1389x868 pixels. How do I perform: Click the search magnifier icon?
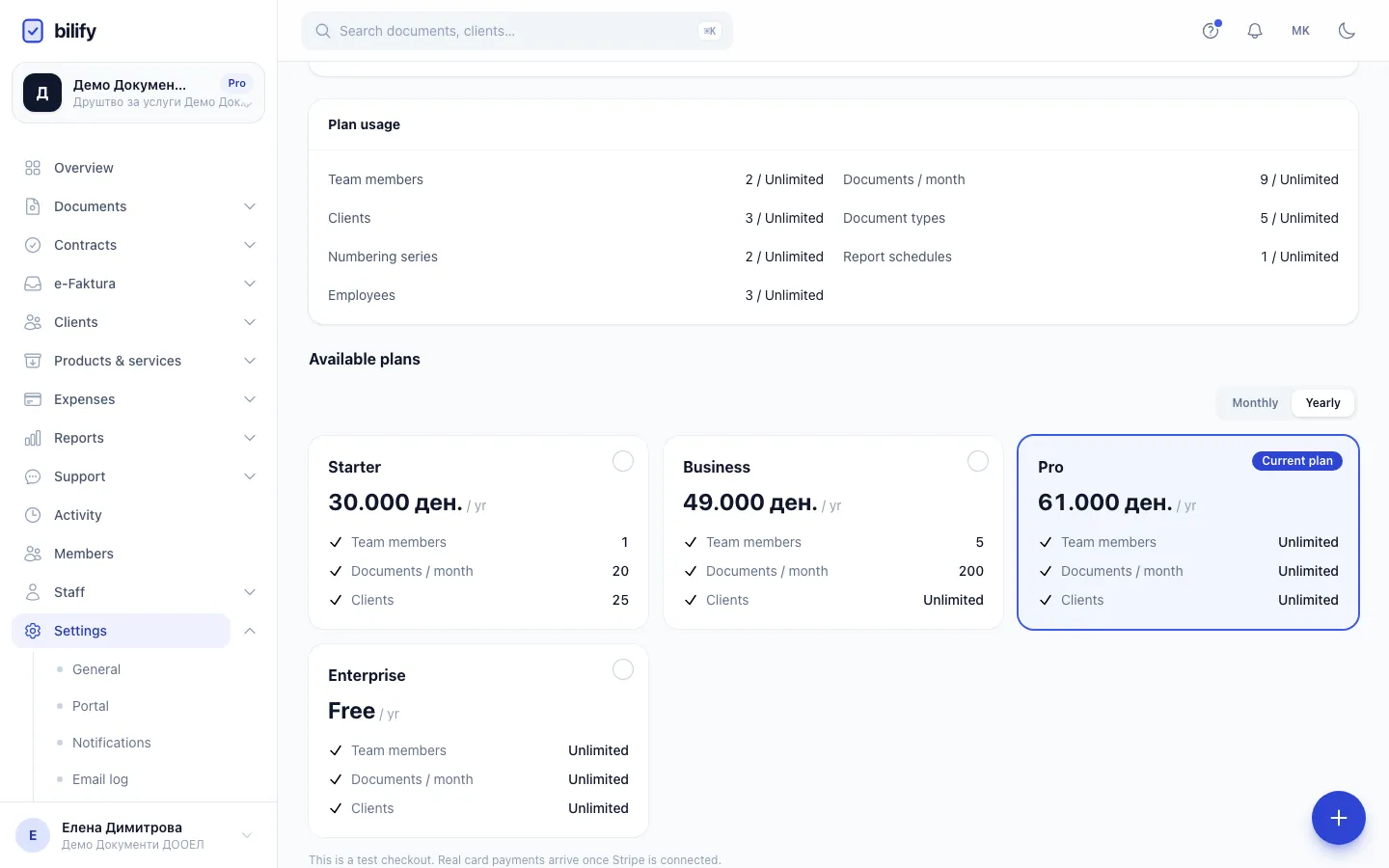323,31
